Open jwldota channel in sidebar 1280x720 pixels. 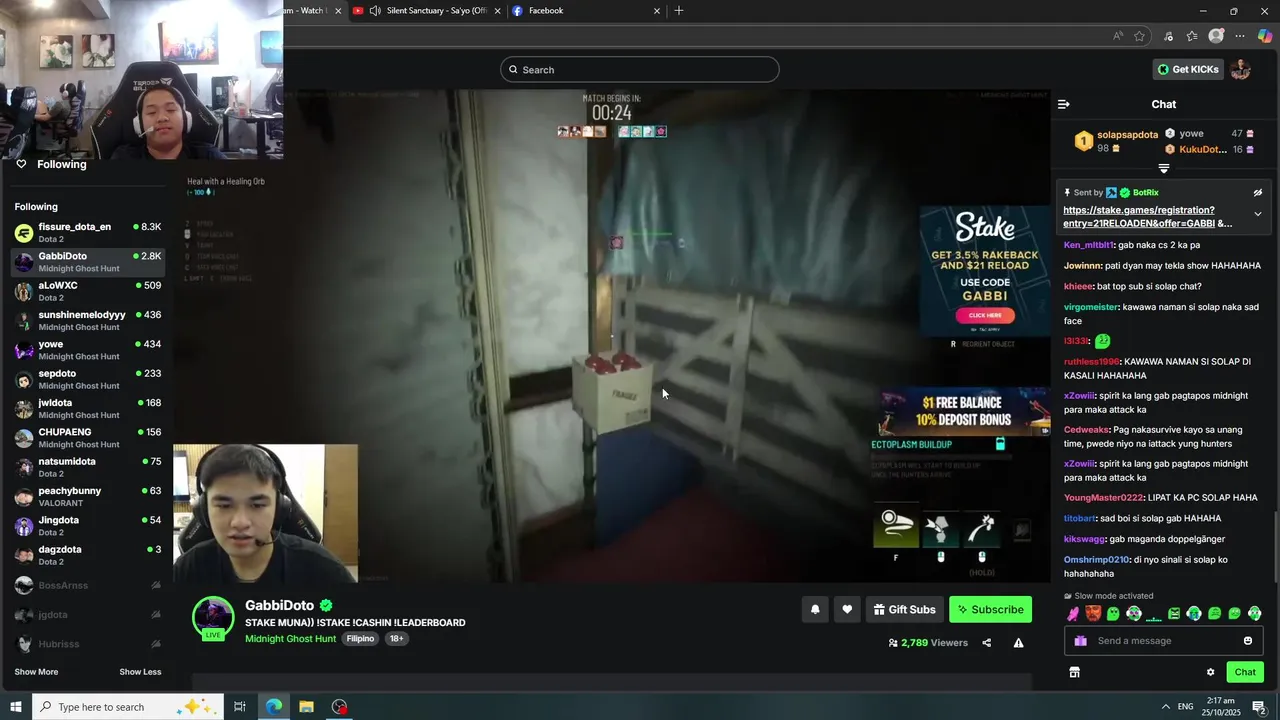pyautogui.click(x=88, y=408)
